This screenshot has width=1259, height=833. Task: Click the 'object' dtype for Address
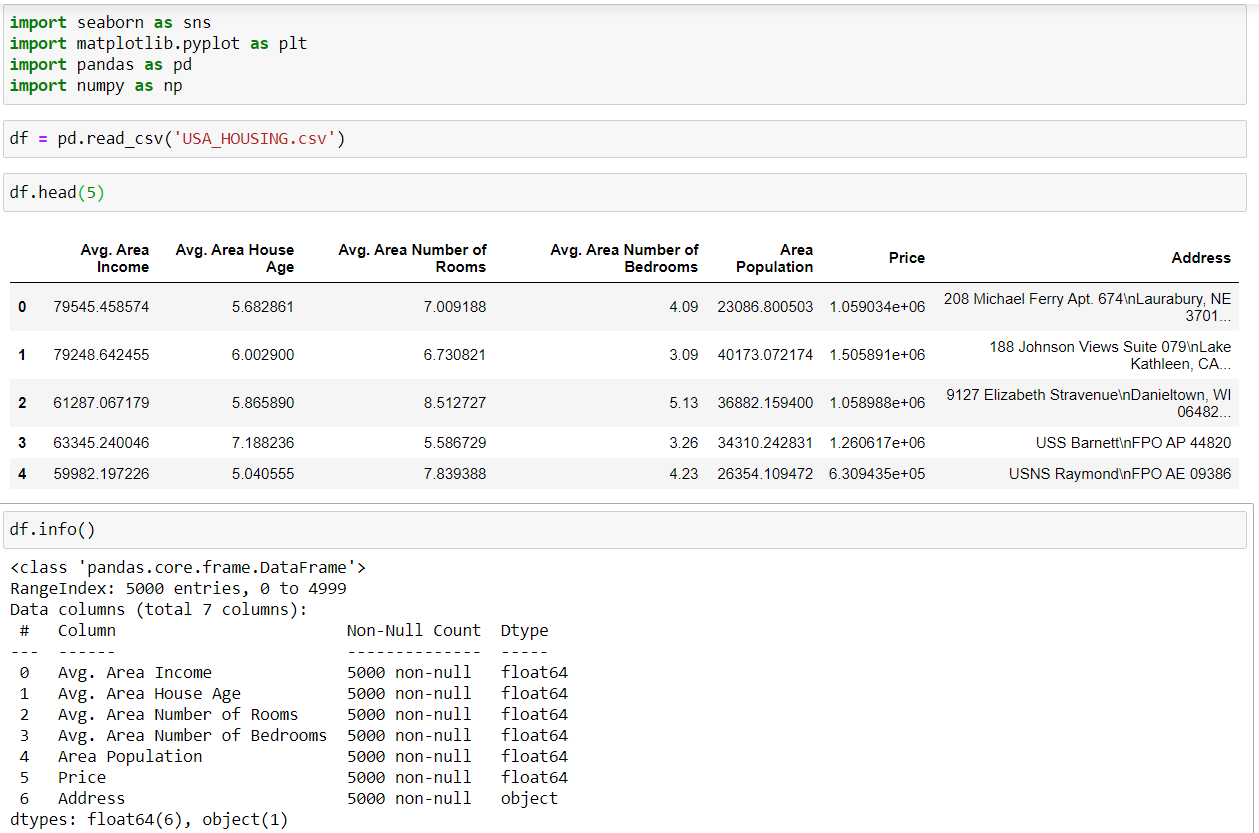(x=530, y=798)
